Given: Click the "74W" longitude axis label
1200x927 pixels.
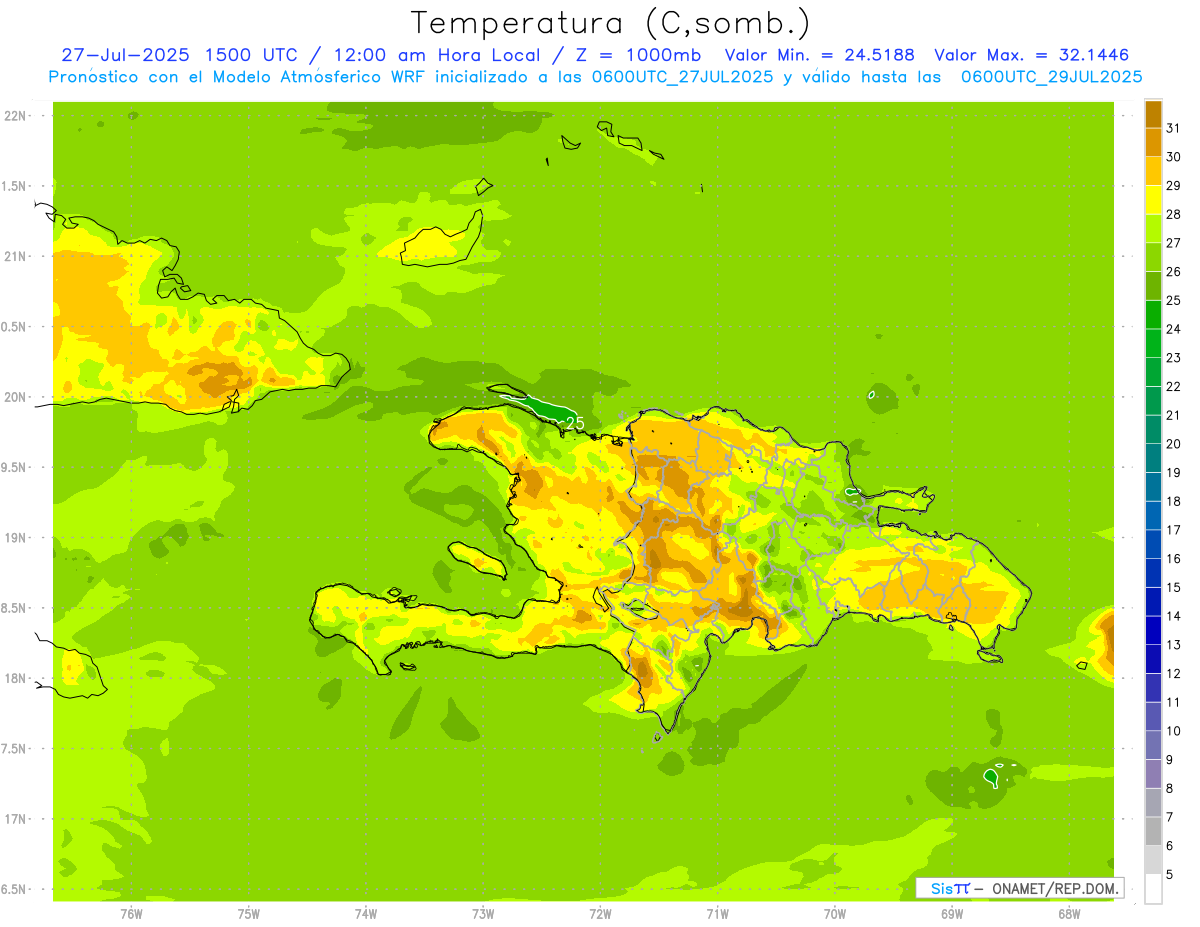Looking at the screenshot, I should 365,913.
